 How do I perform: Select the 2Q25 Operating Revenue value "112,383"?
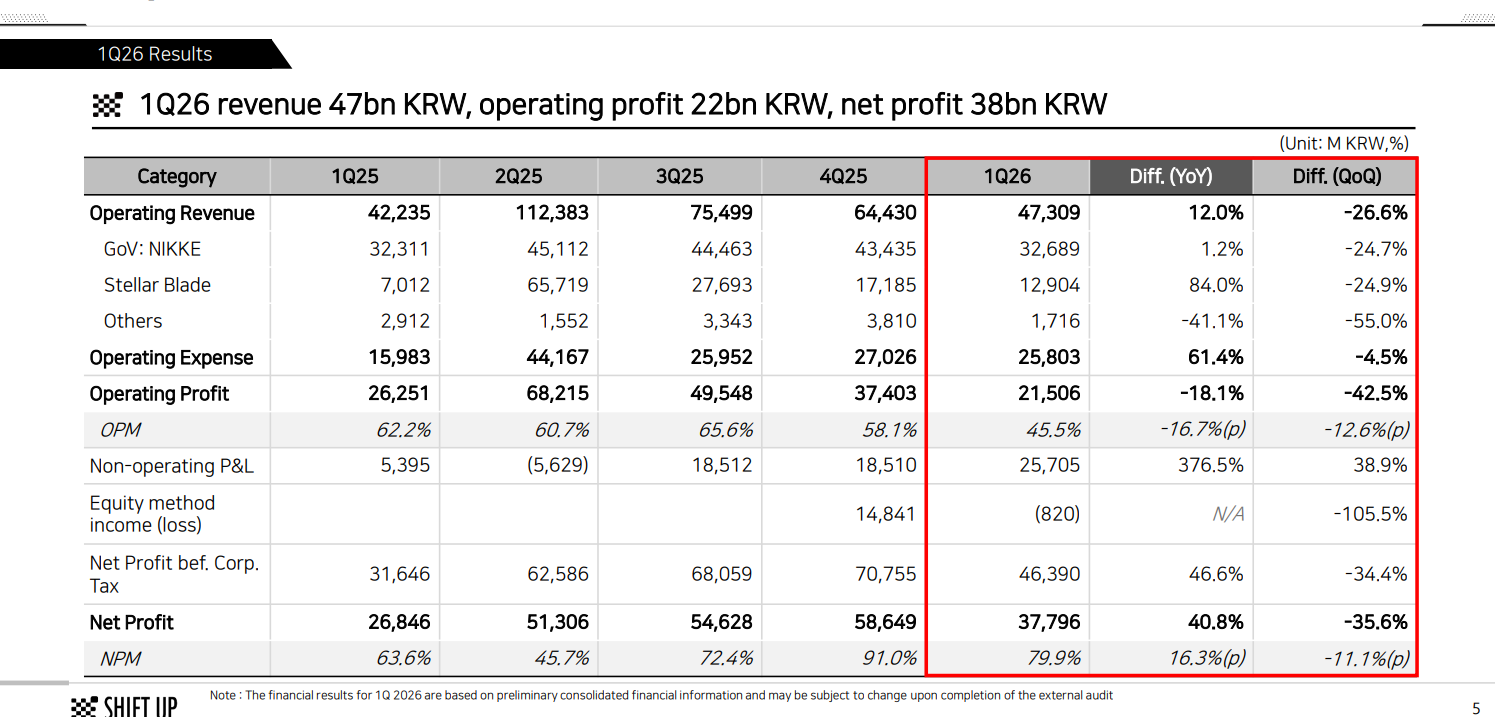(554, 213)
